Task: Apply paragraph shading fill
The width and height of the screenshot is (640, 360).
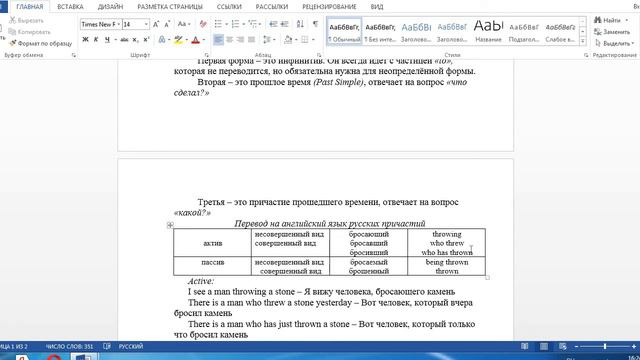Action: pos(288,40)
